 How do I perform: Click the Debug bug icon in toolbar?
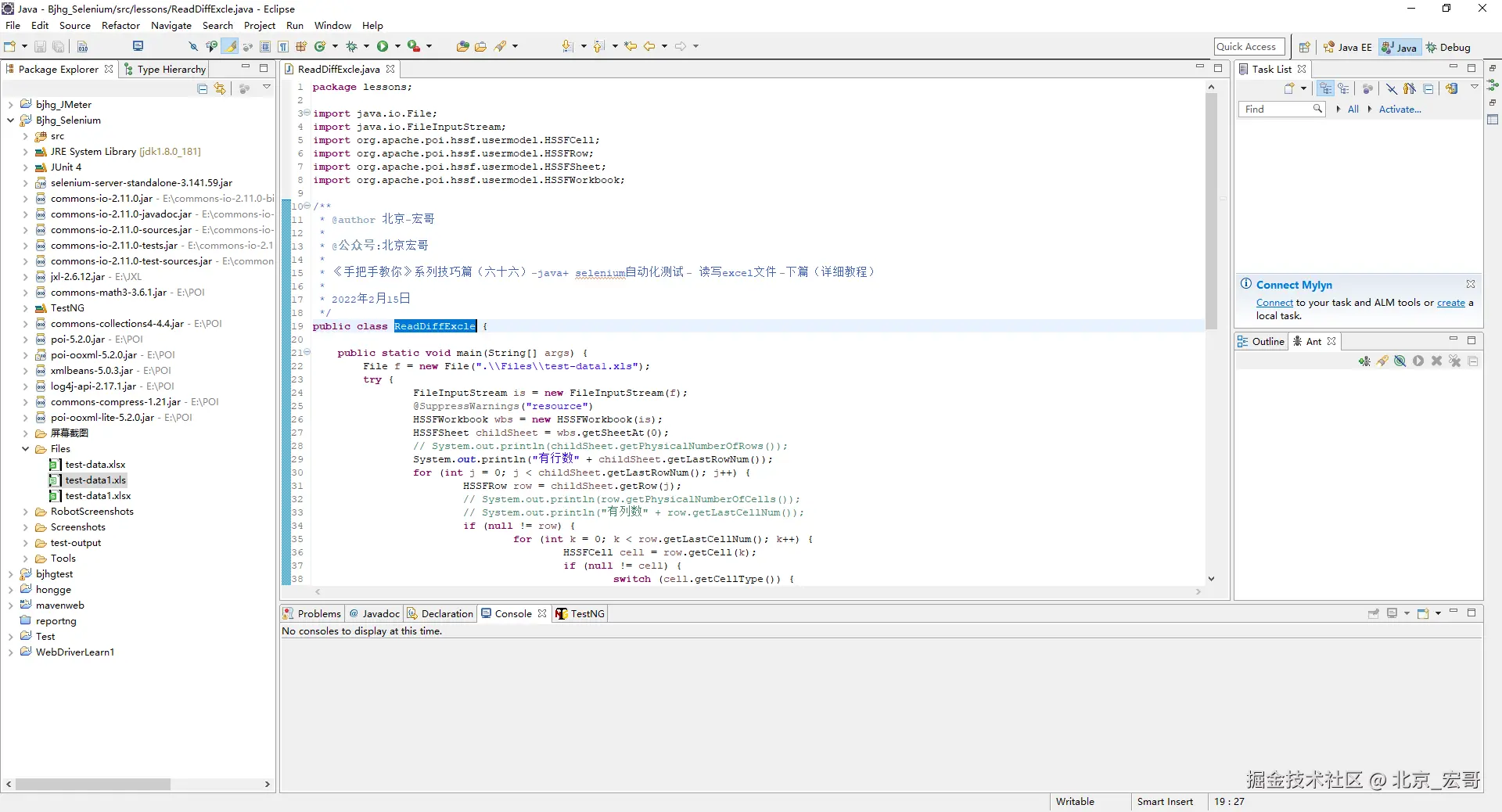[x=351, y=47]
